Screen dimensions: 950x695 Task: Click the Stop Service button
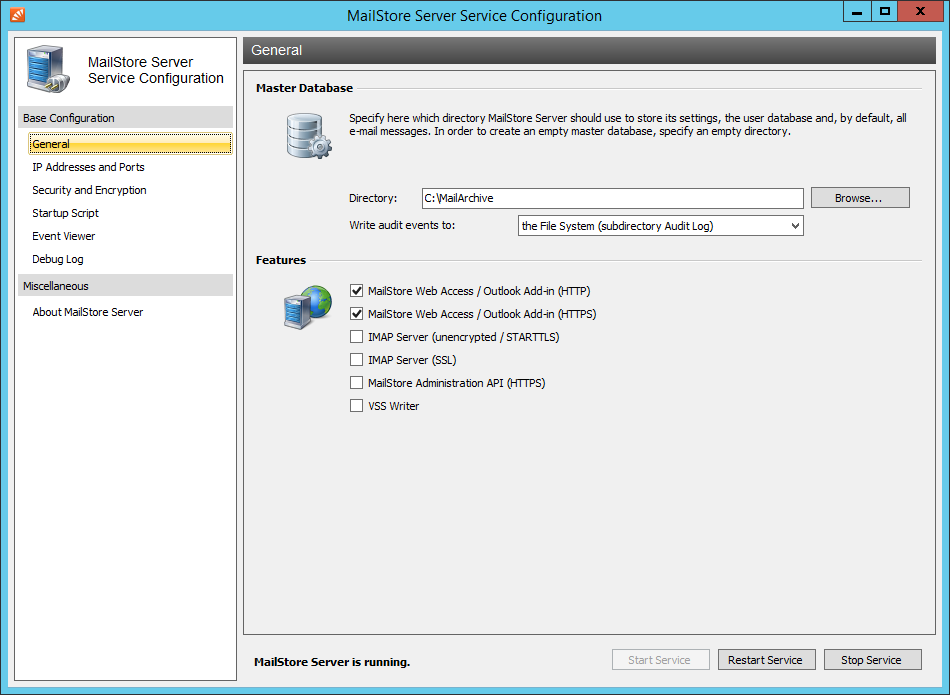872,660
